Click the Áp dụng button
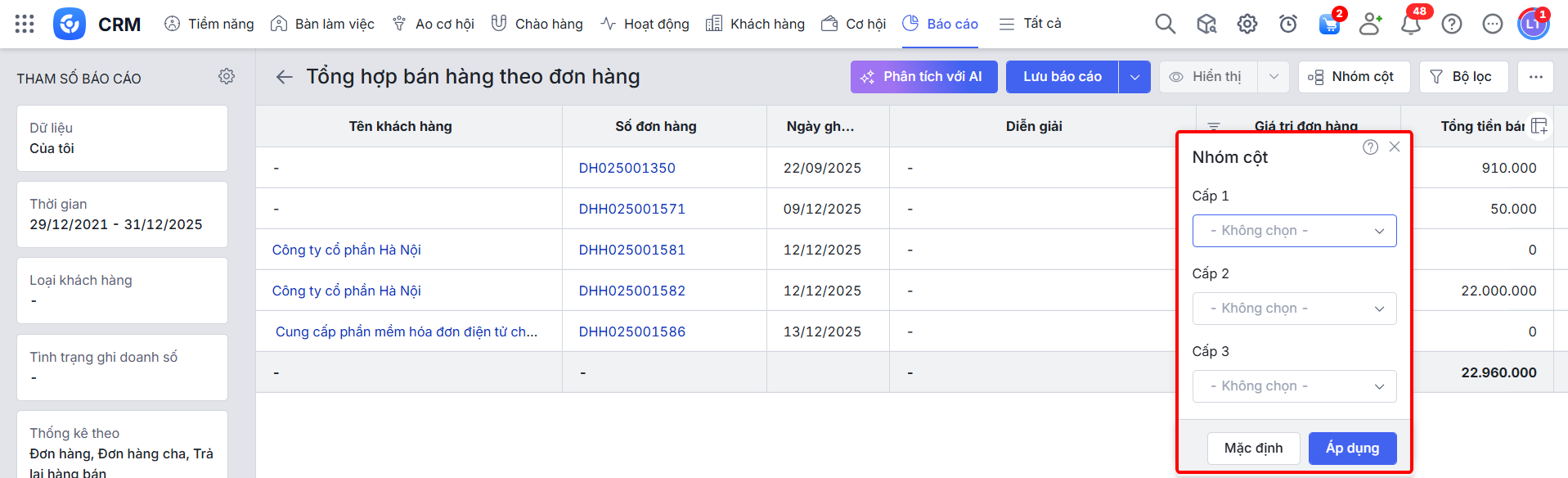This screenshot has height=478, width=1568. 1352,449
